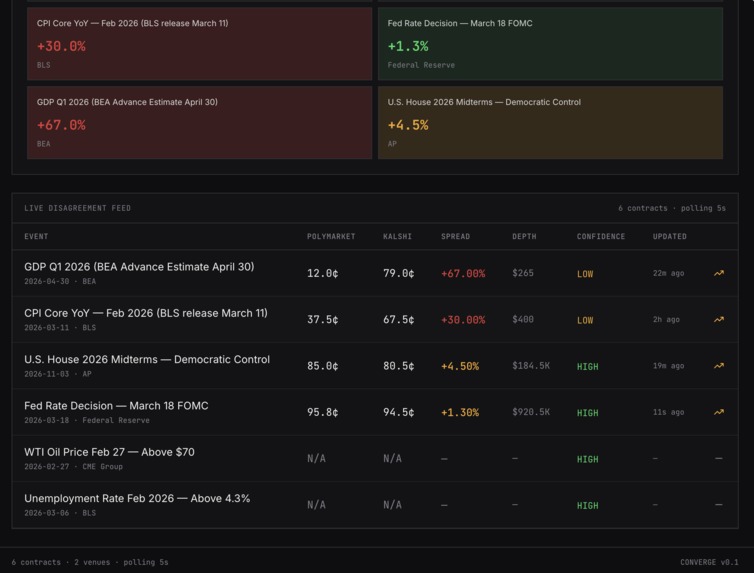Sort by the SPREAD column header
The width and height of the screenshot is (754, 573).
pos(455,237)
